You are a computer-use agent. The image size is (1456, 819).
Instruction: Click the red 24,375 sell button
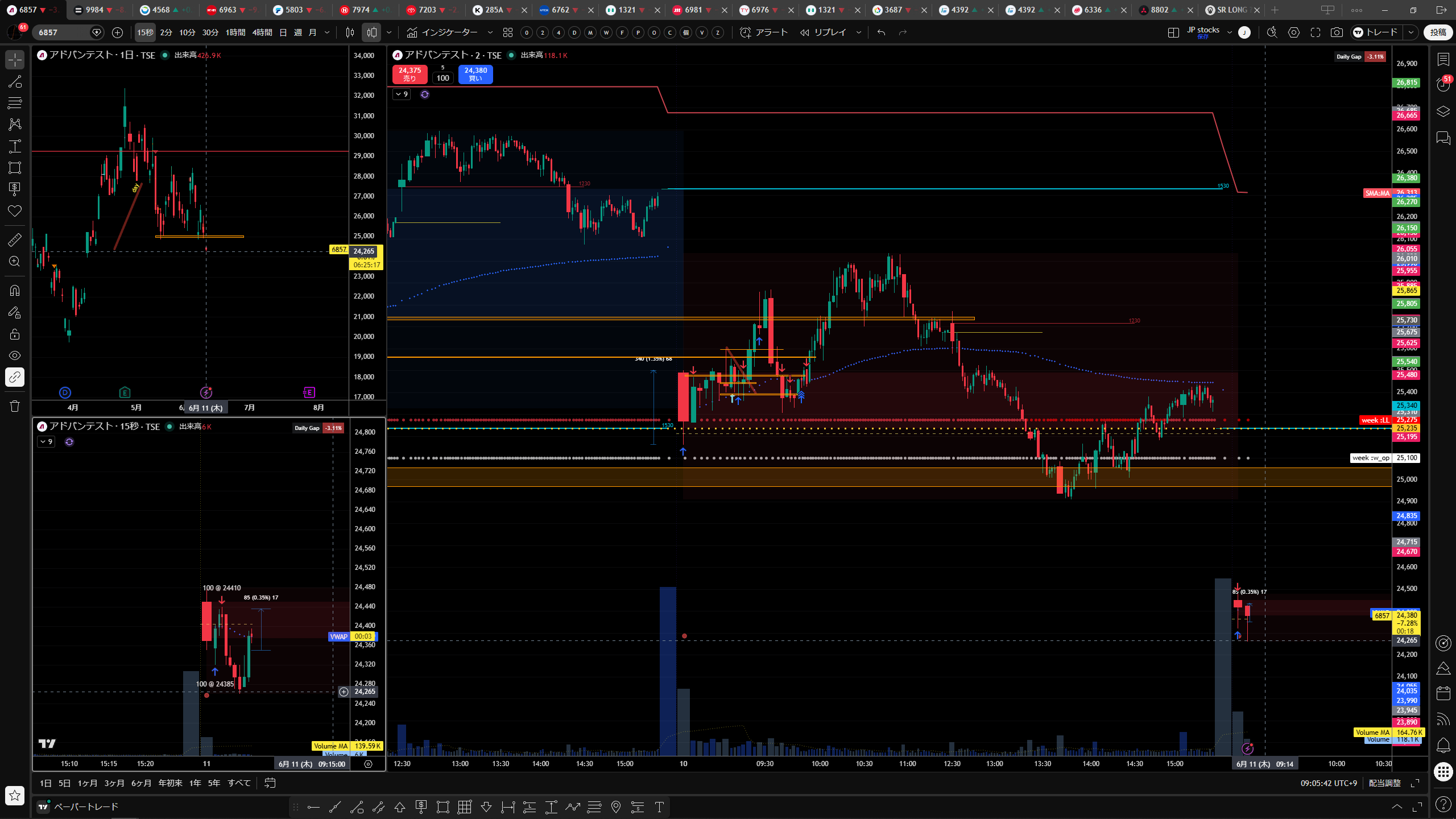click(409, 74)
